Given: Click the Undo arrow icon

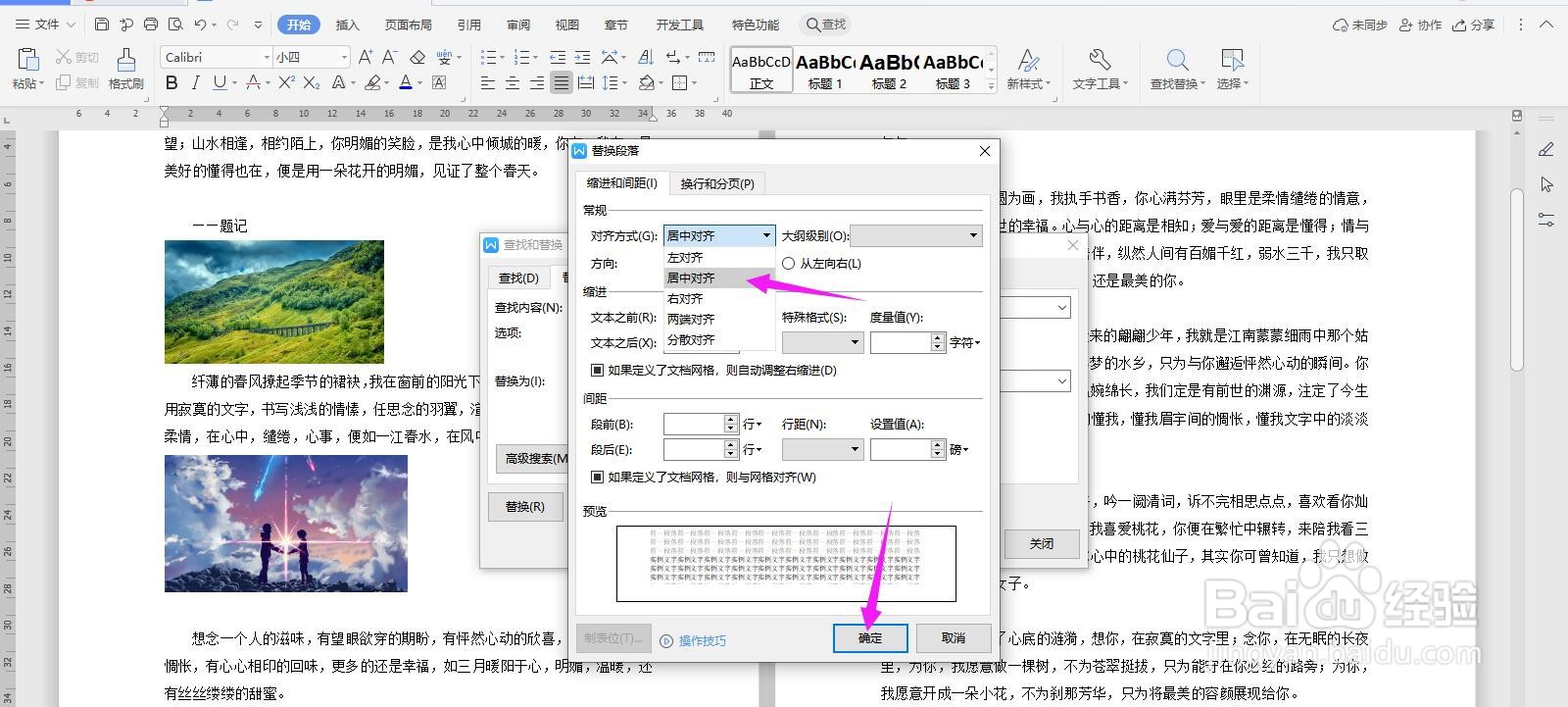Looking at the screenshot, I should pyautogui.click(x=200, y=24).
